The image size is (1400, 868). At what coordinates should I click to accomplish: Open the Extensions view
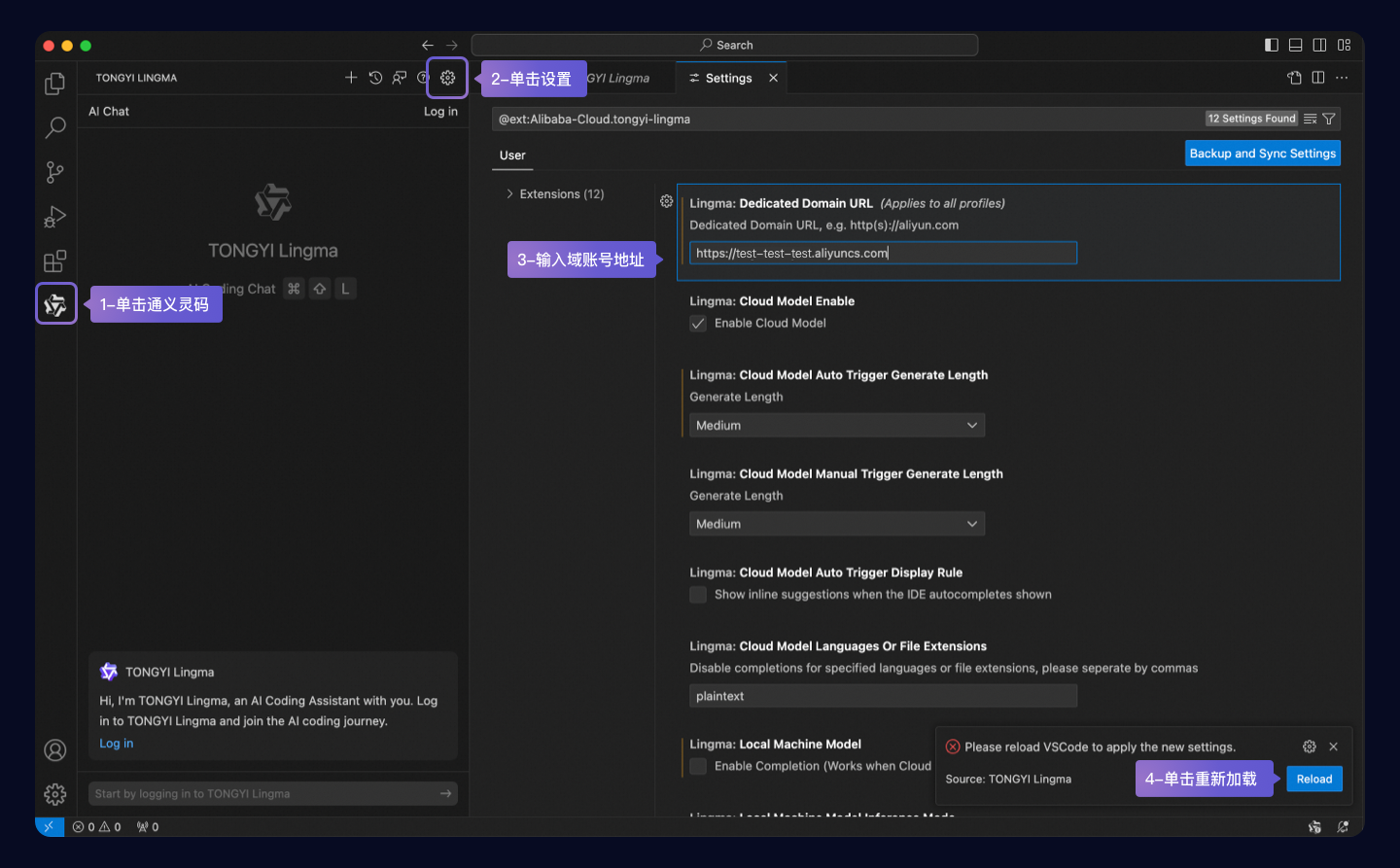55,260
